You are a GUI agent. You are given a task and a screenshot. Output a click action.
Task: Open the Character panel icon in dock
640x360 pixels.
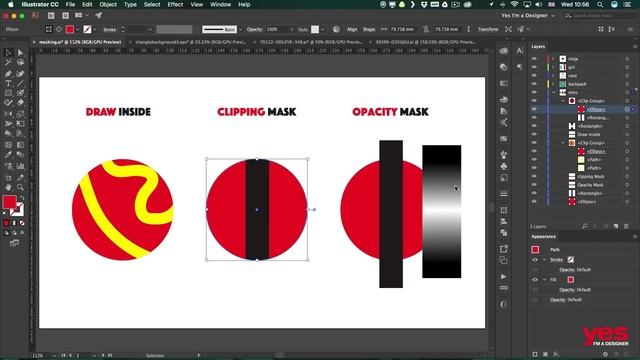point(519,51)
